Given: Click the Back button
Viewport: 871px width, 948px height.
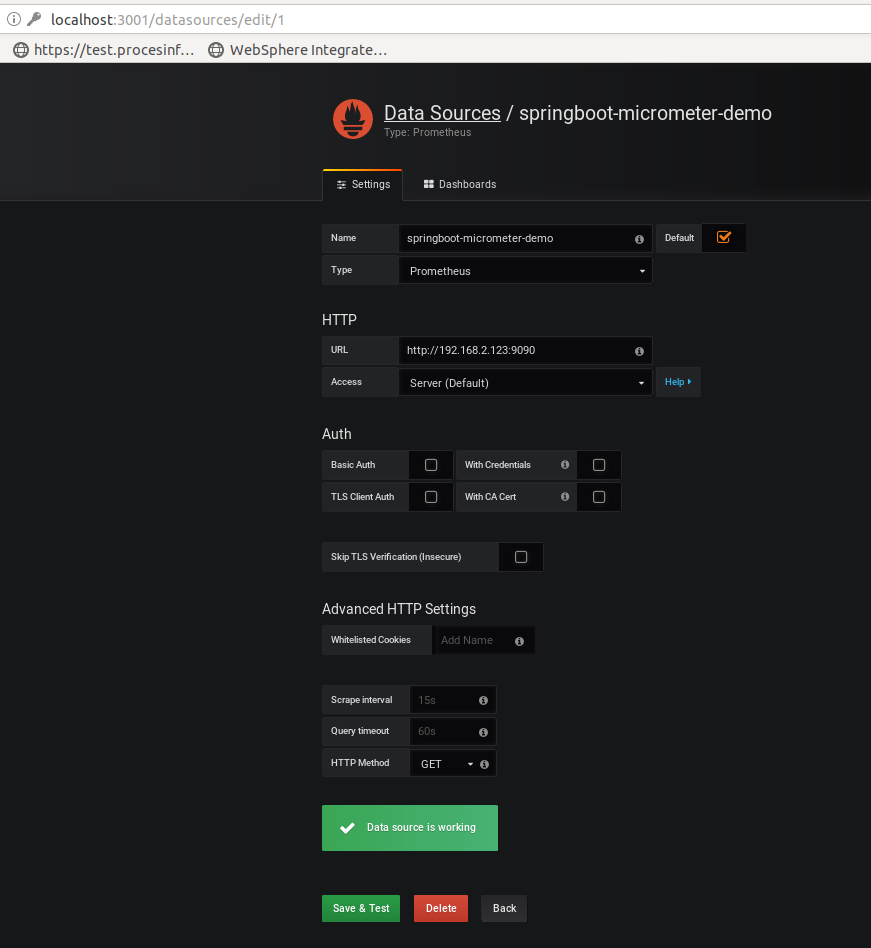Looking at the screenshot, I should tap(504, 908).
